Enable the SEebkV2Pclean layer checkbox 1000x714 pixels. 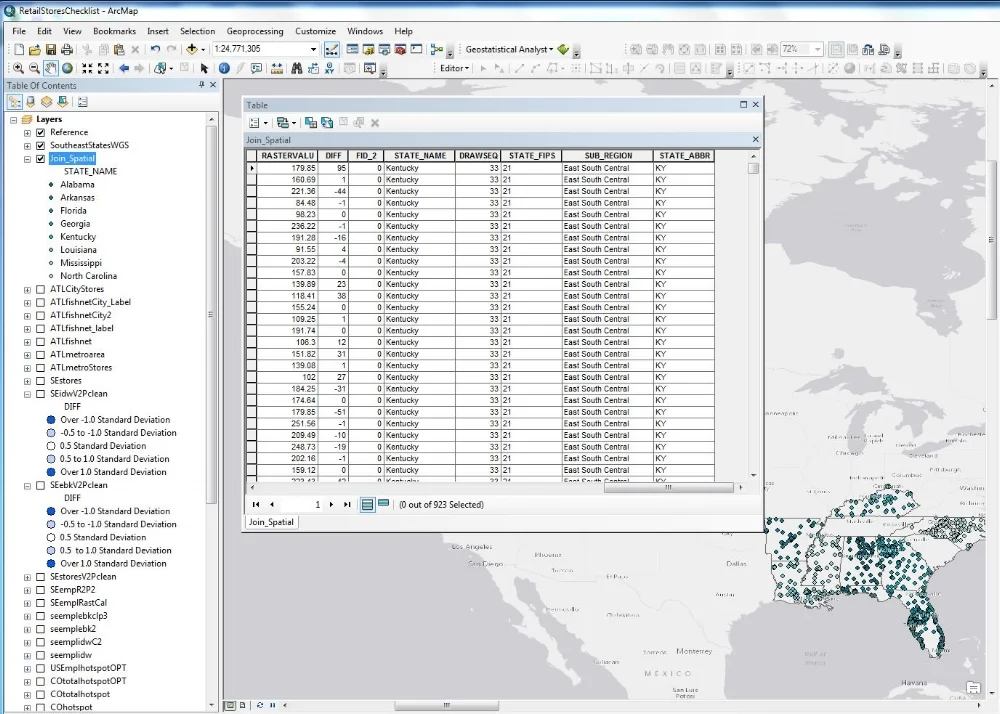[x=41, y=485]
